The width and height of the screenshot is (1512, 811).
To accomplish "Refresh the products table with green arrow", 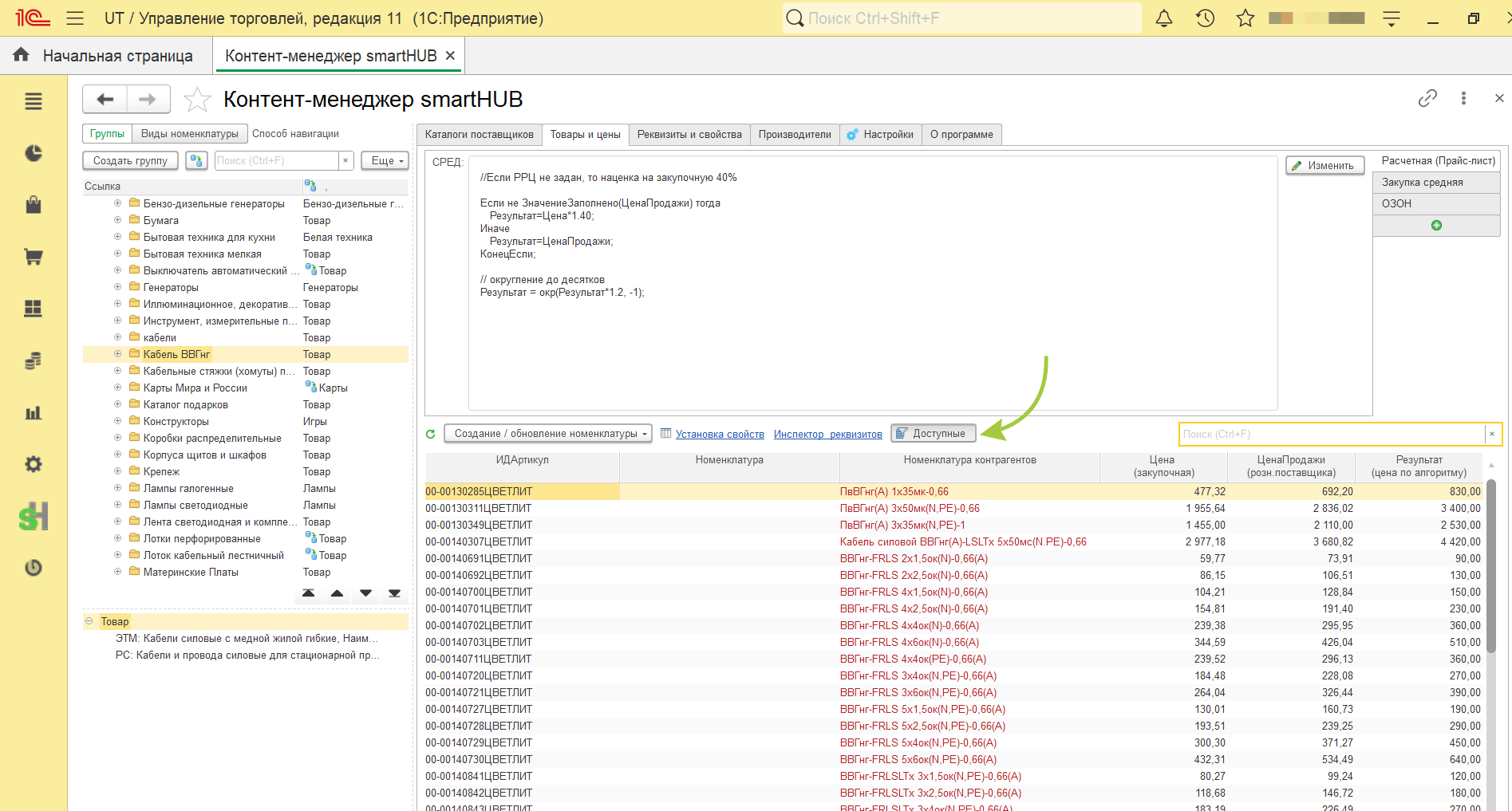I will pos(431,434).
